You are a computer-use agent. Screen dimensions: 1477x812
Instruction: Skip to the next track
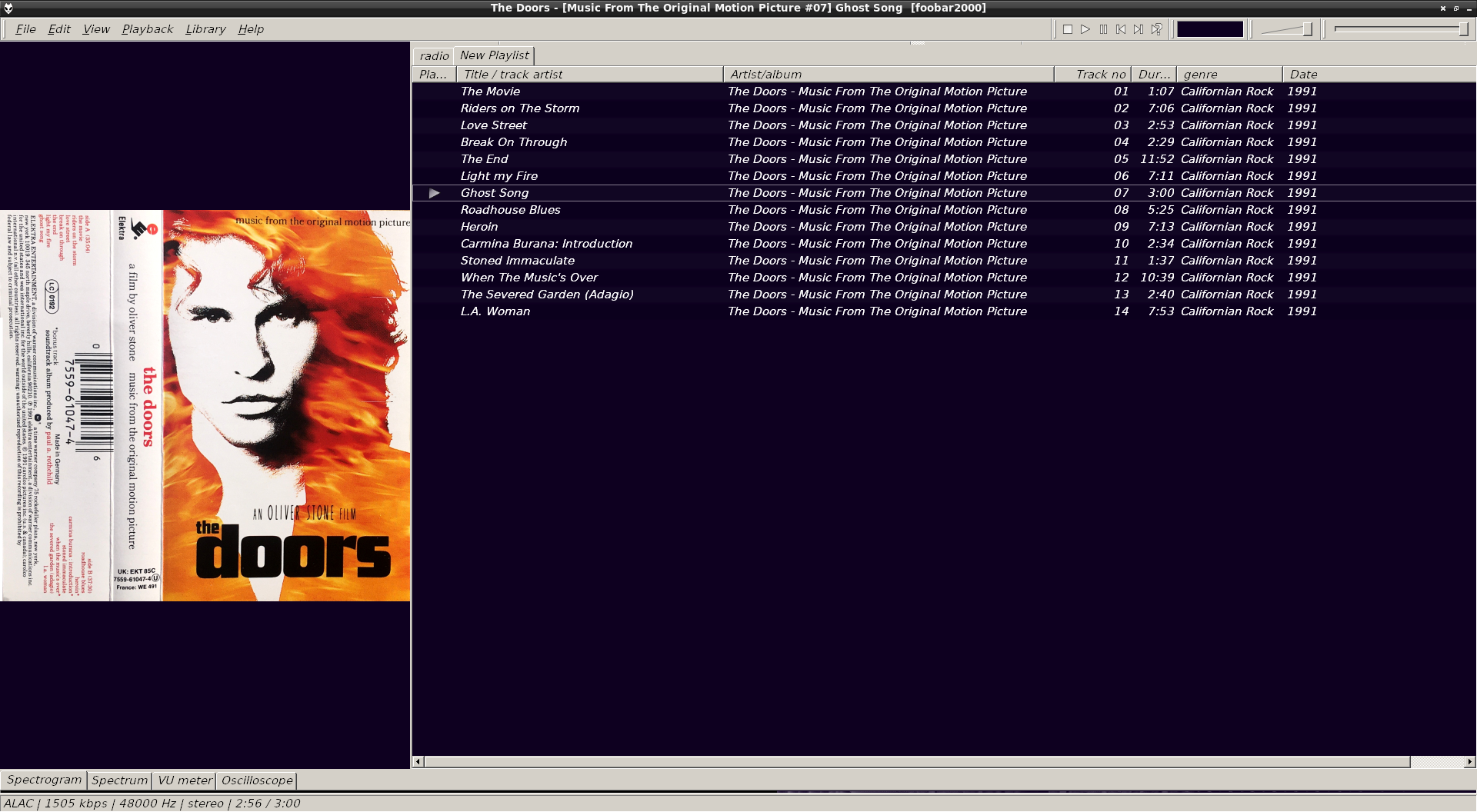point(1139,29)
